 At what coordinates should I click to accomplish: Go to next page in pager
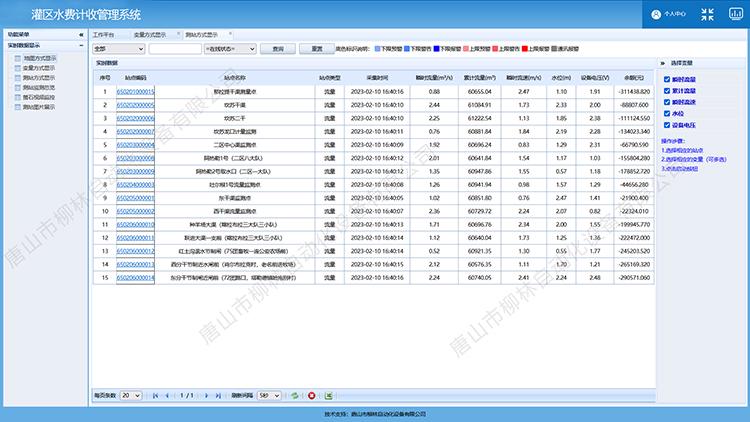click(207, 396)
